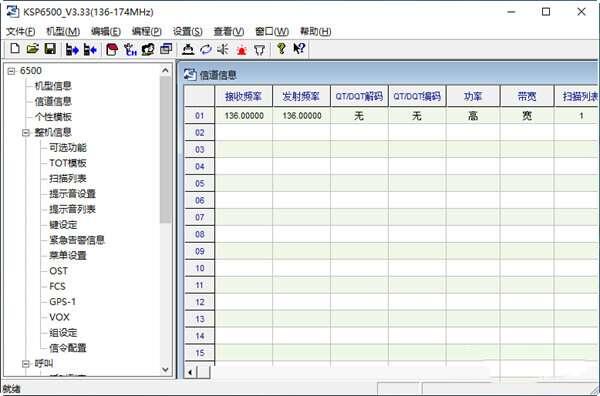
Task: Select 信道信息 in the tree
Action: 53,101
